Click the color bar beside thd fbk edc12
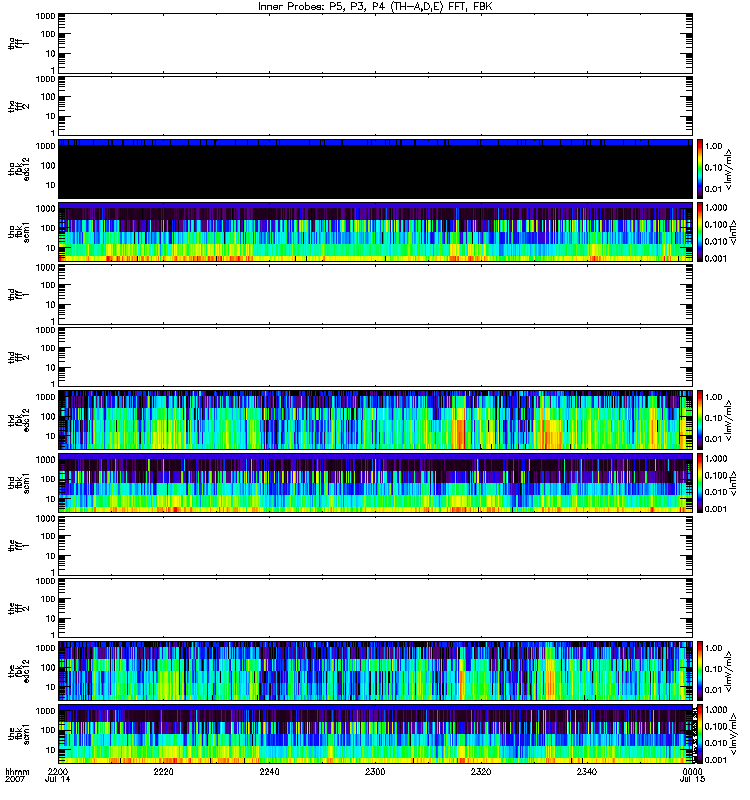This screenshot has width=750, height=800. [x=700, y=420]
